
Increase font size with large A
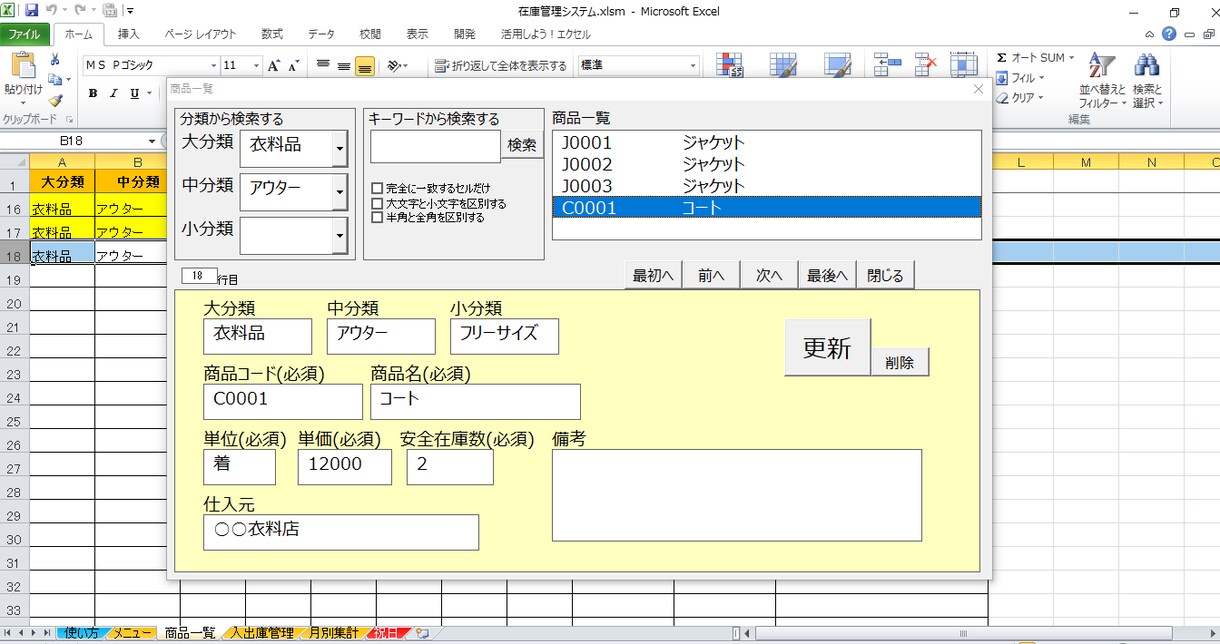[274, 66]
